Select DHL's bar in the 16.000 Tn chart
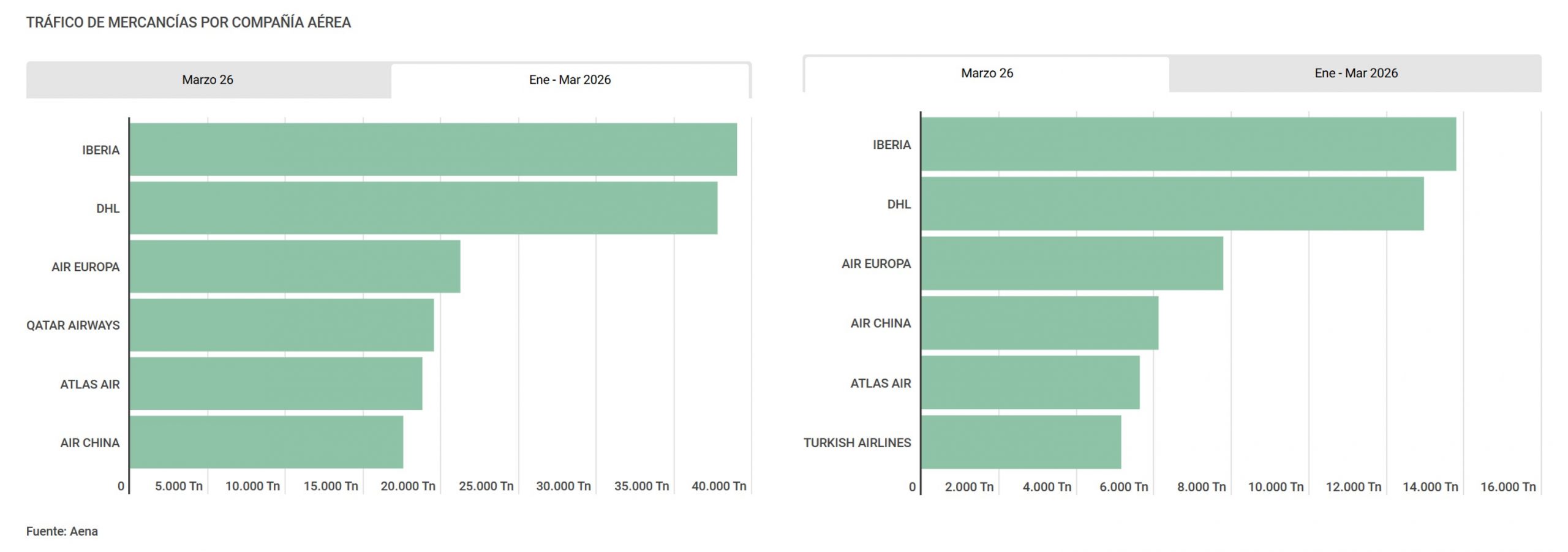The width and height of the screenshot is (1568, 552). tap(1172, 204)
